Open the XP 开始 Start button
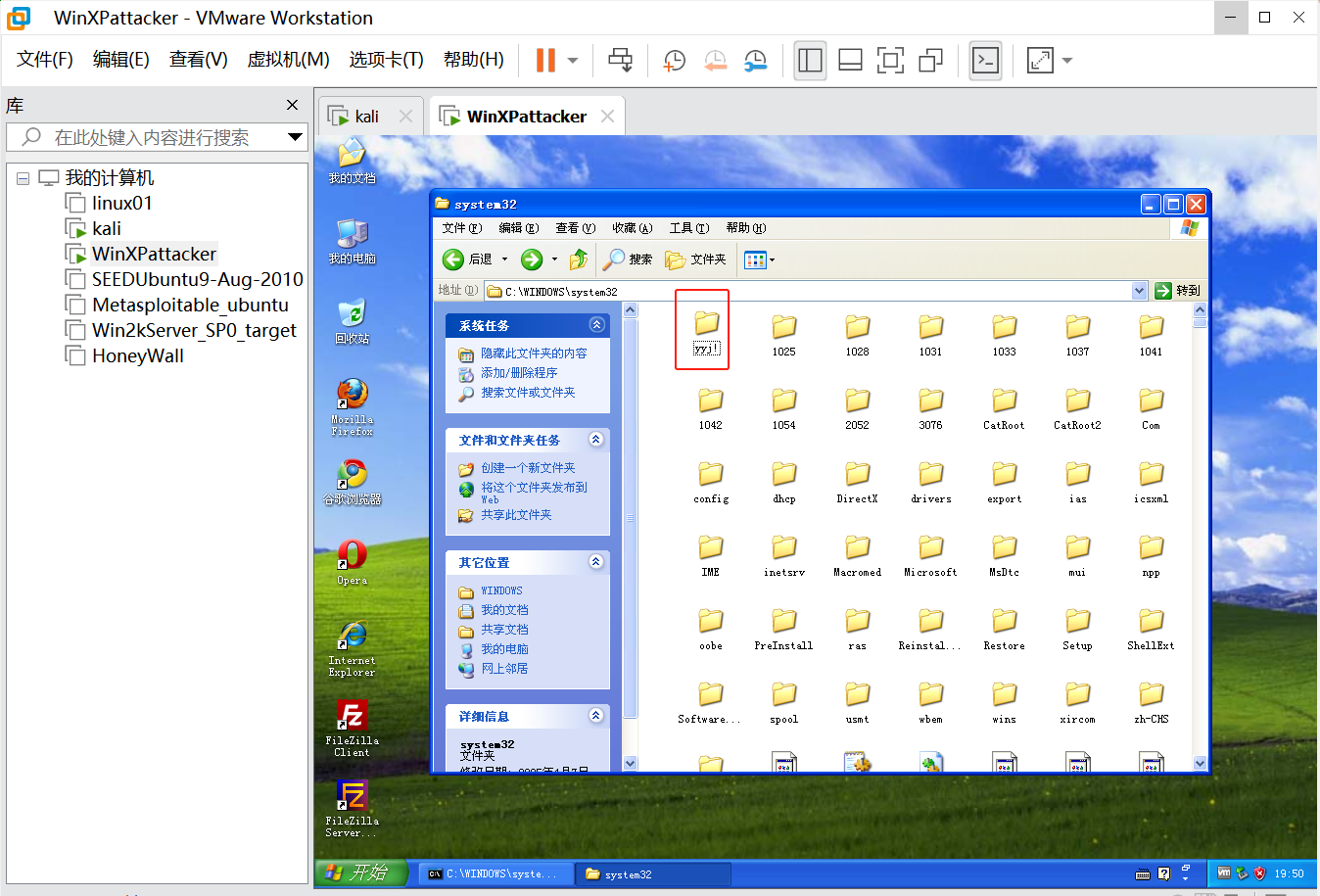The height and width of the screenshot is (896, 1320). tap(360, 872)
